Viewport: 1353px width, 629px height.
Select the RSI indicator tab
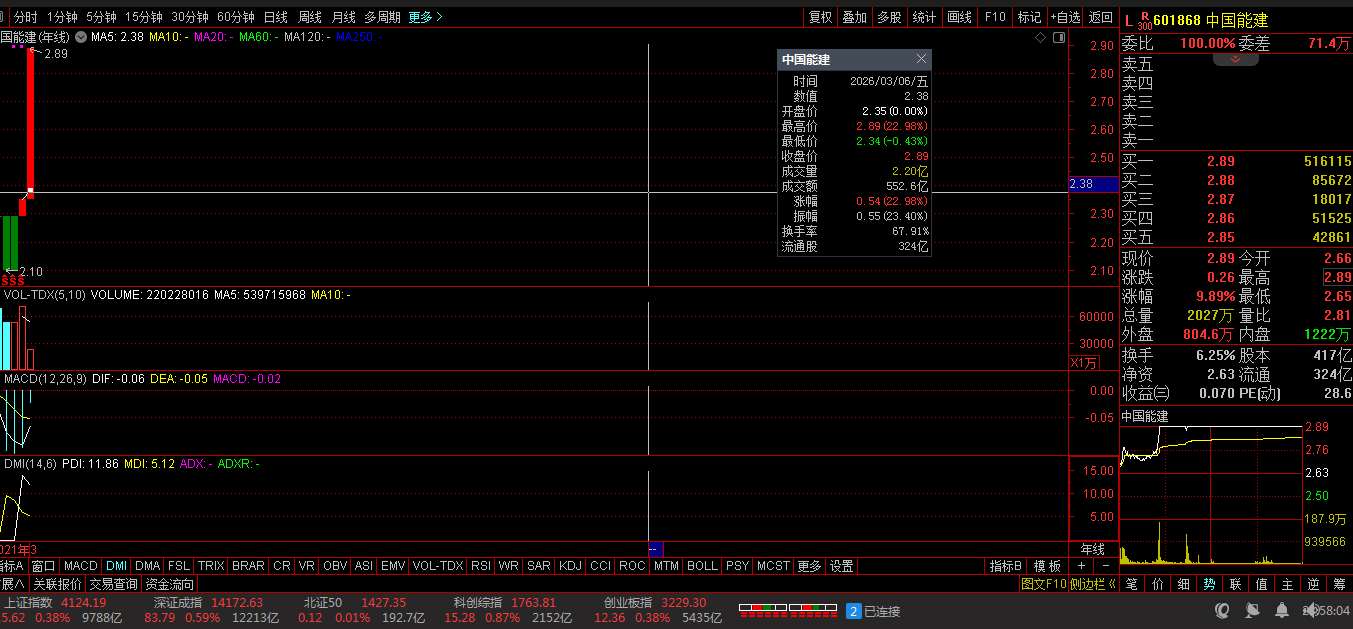click(481, 566)
